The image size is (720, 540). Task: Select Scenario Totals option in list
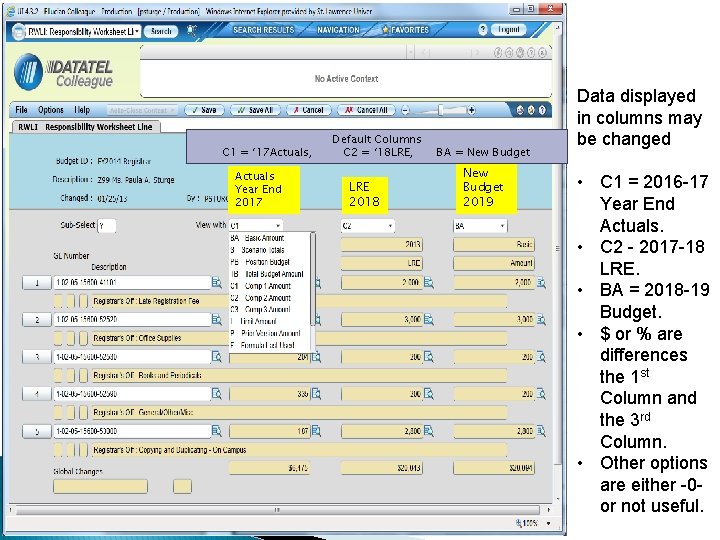click(270, 250)
